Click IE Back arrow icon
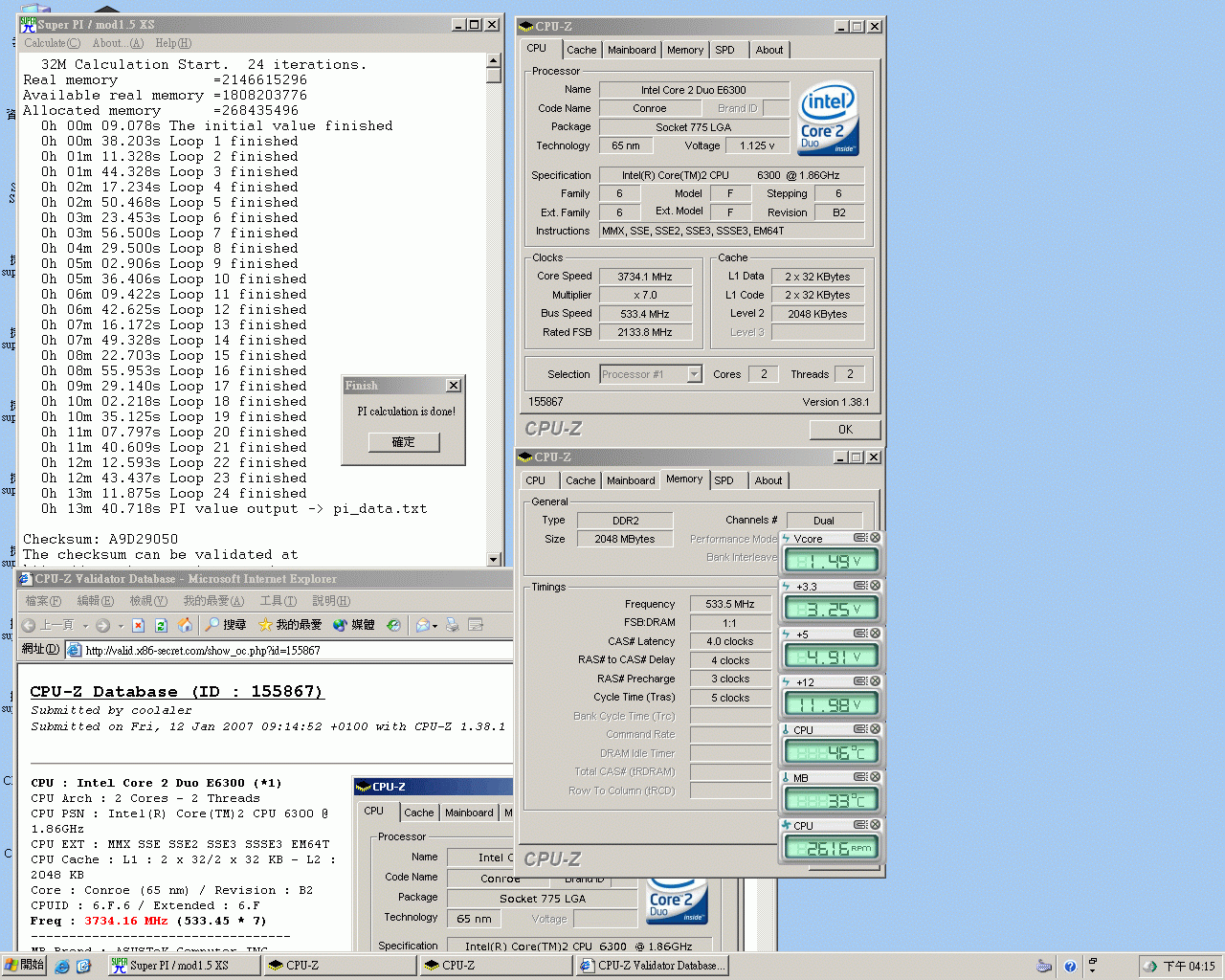This screenshot has height=980, width=1225. pos(29,625)
